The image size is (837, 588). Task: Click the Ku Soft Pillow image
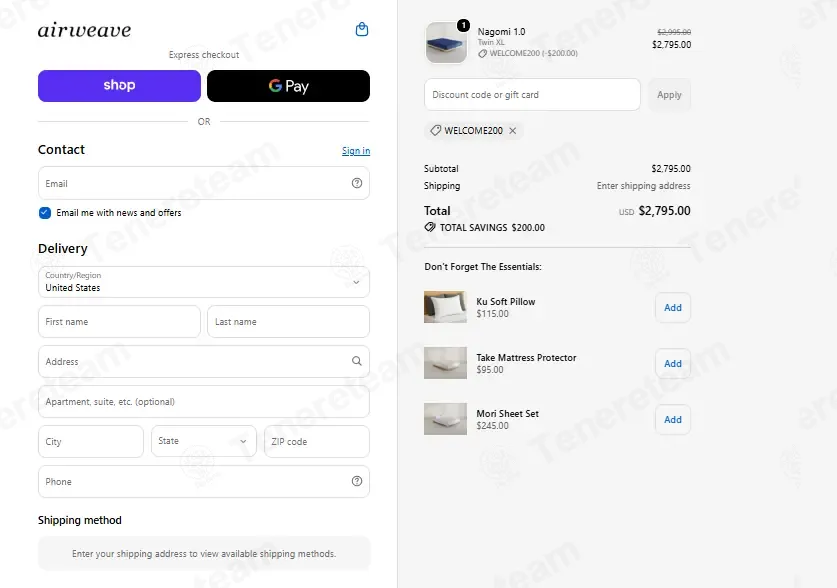445,307
